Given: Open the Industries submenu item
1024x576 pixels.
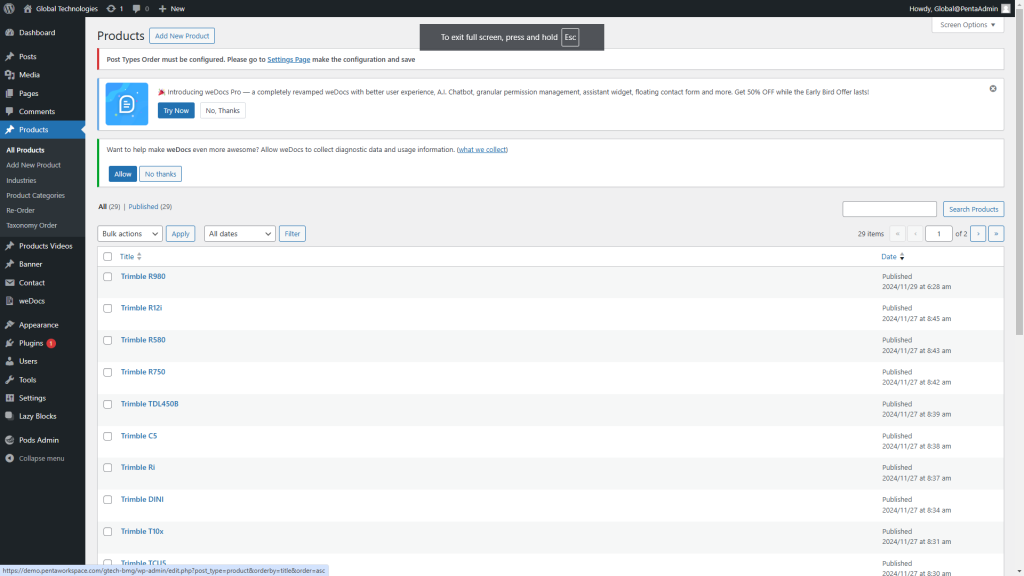Looking at the screenshot, I should (21, 180).
